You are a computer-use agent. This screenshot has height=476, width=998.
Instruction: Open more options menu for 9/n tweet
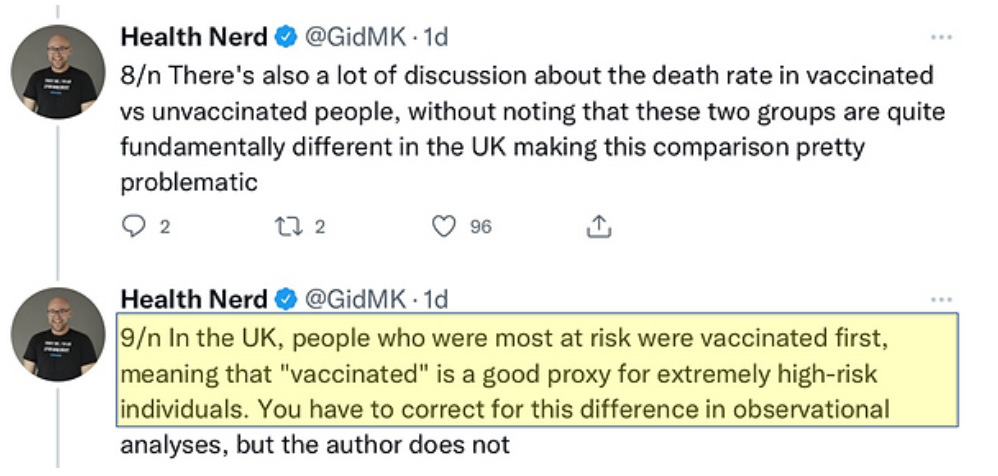coord(941,298)
